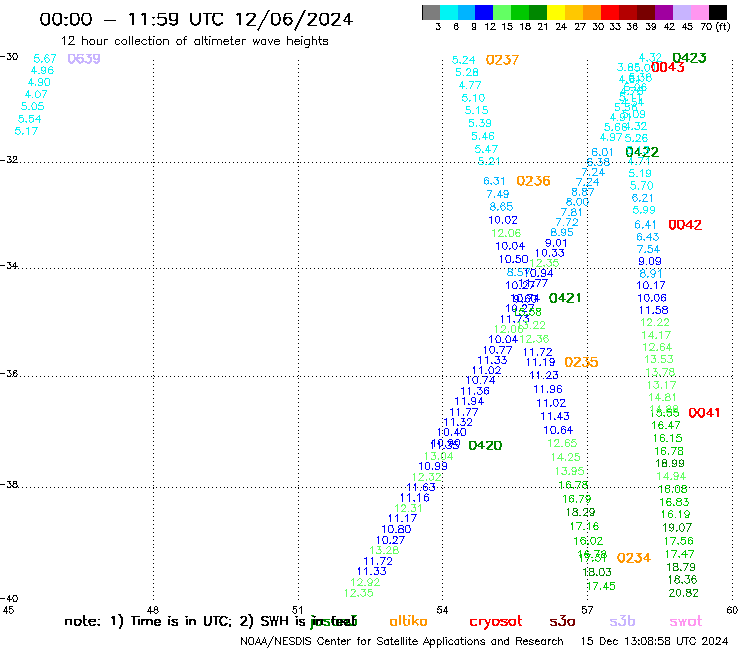Select the orange swatch before legend label 30
This screenshot has height=650, width=740.
[x=591, y=12]
